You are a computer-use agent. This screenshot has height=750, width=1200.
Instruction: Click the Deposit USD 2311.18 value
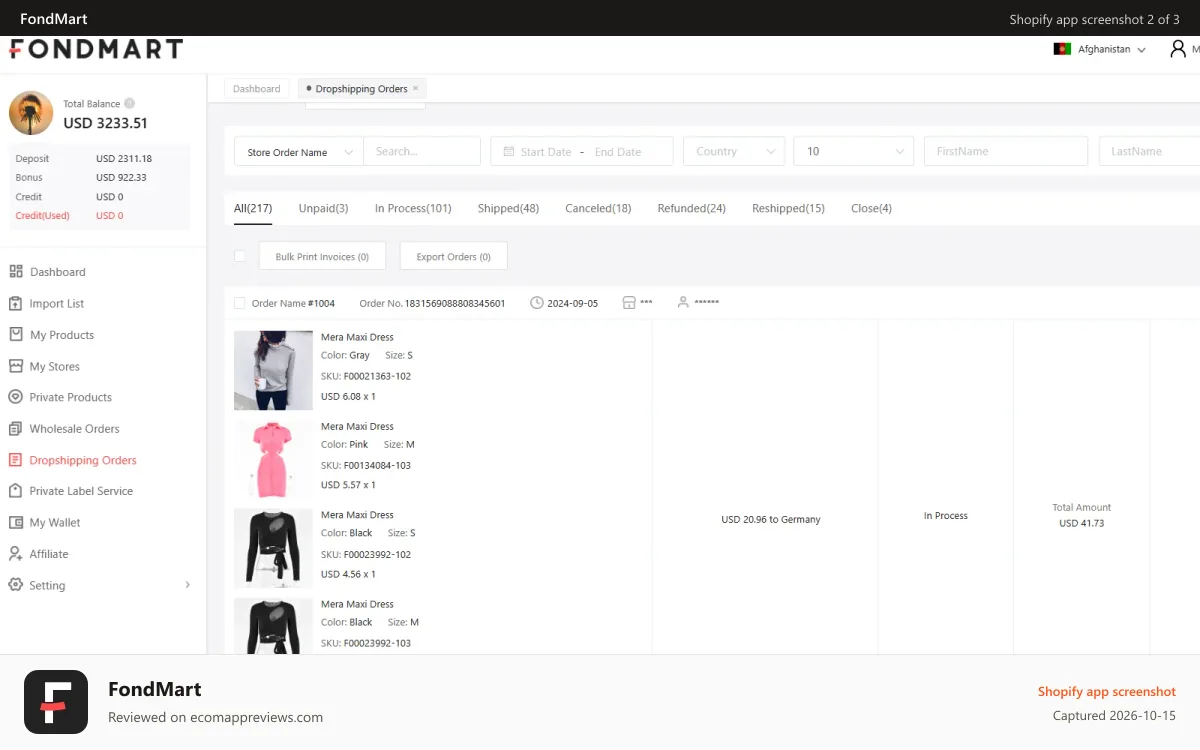pyautogui.click(x=124, y=159)
